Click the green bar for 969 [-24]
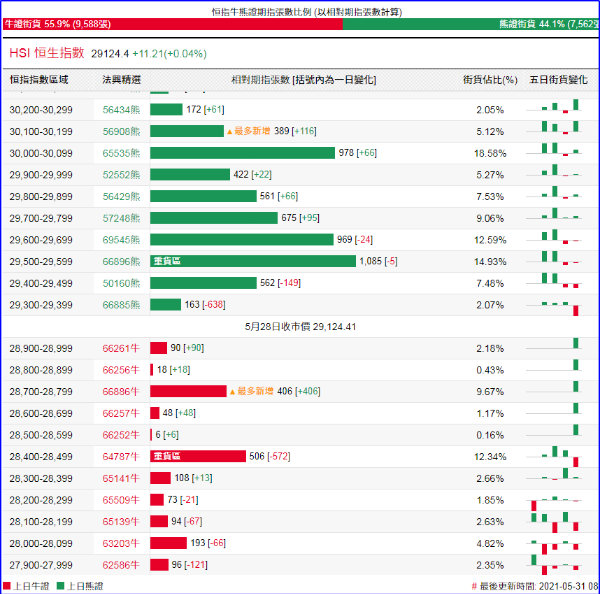This screenshot has height=594, width=600. (x=241, y=240)
